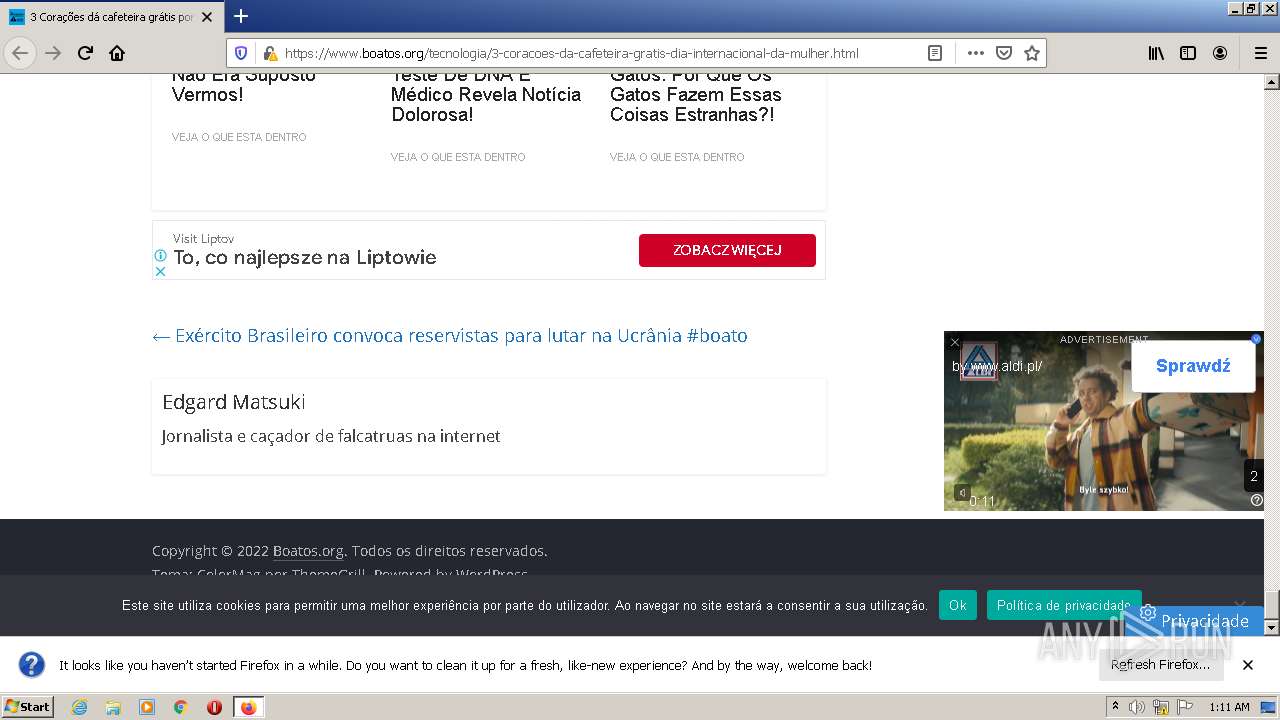Screen dimensions: 1280x720
Task: Open 'Gatos Fazem Essas Coisas' headline
Action: click(696, 95)
